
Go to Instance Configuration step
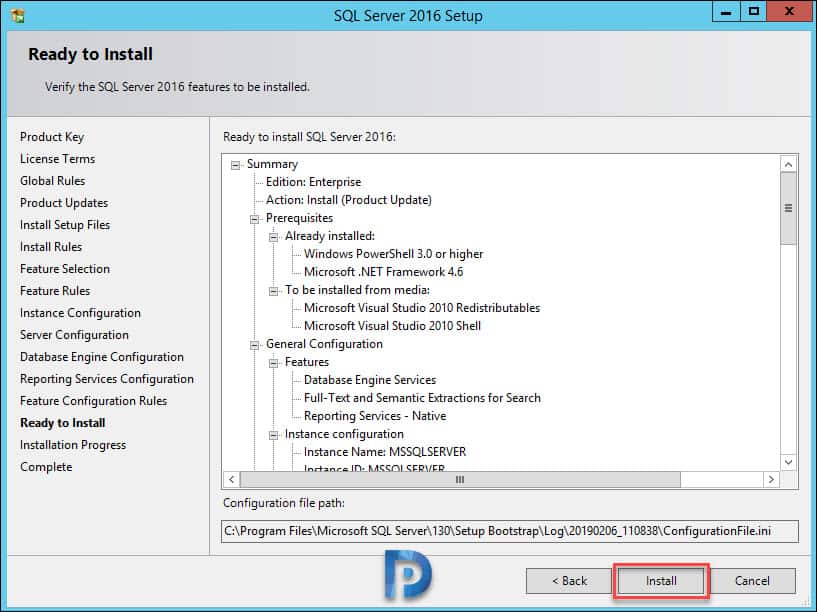[80, 313]
